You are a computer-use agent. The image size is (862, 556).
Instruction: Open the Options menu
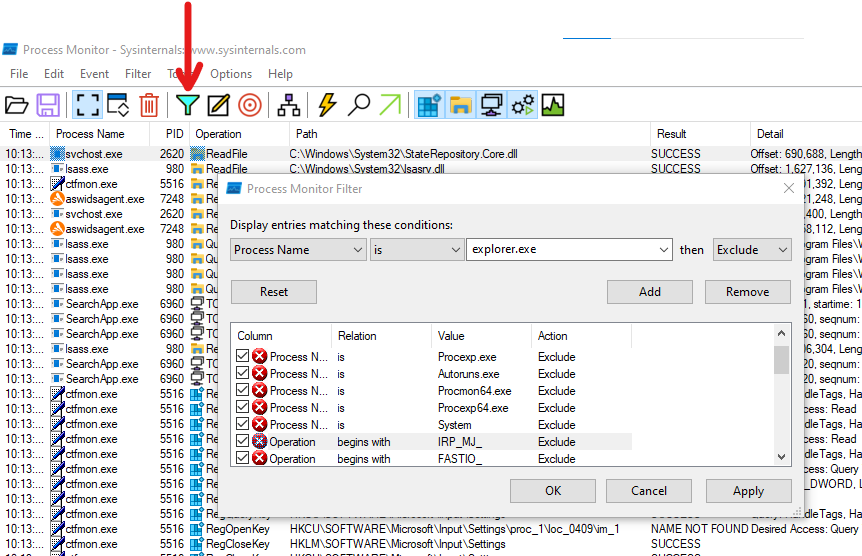(x=231, y=74)
